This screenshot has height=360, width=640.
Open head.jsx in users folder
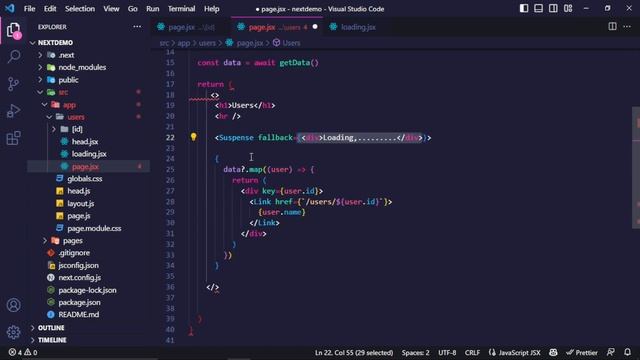[x=85, y=142]
